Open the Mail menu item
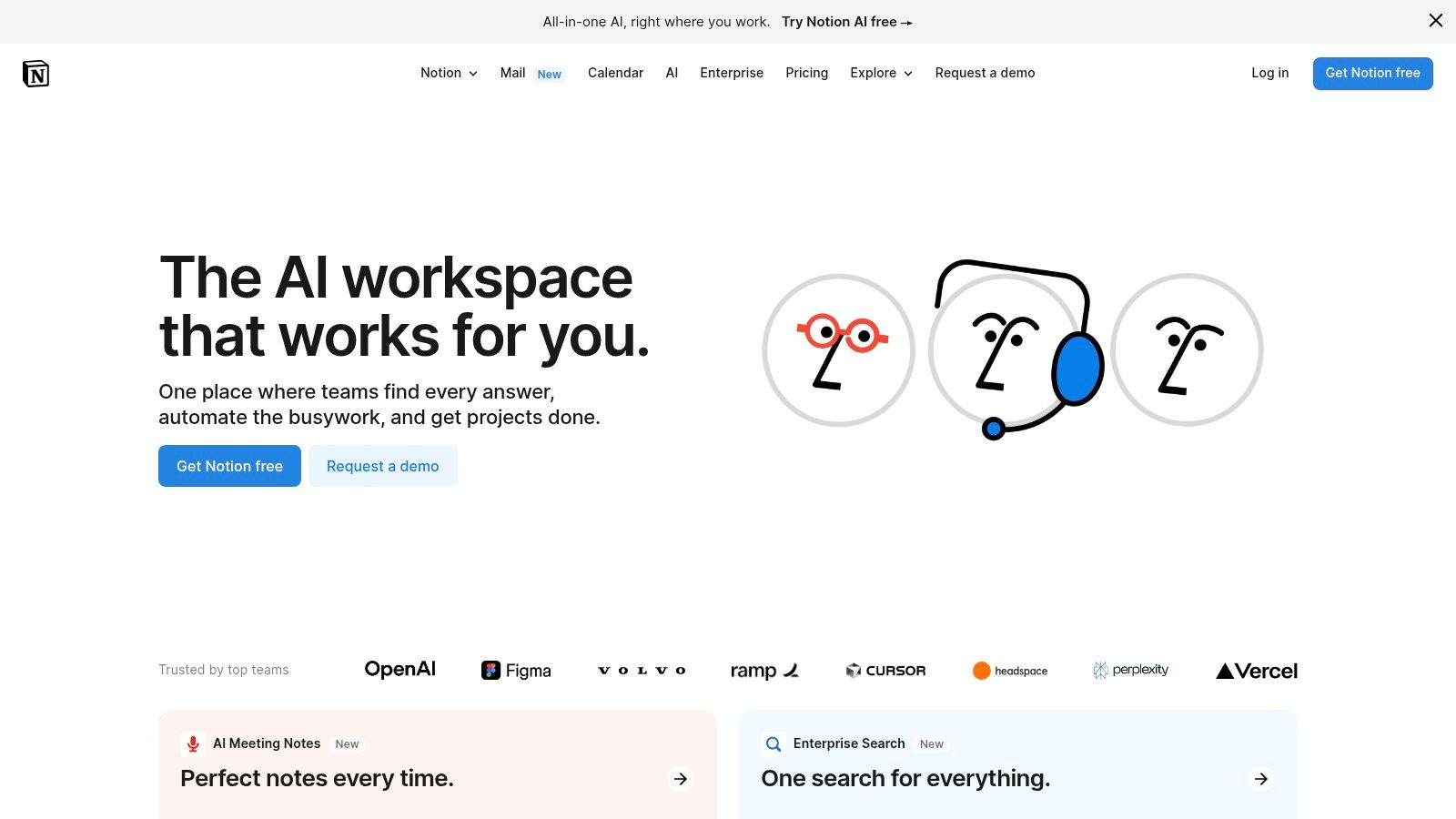The image size is (1456, 819). pos(512,73)
